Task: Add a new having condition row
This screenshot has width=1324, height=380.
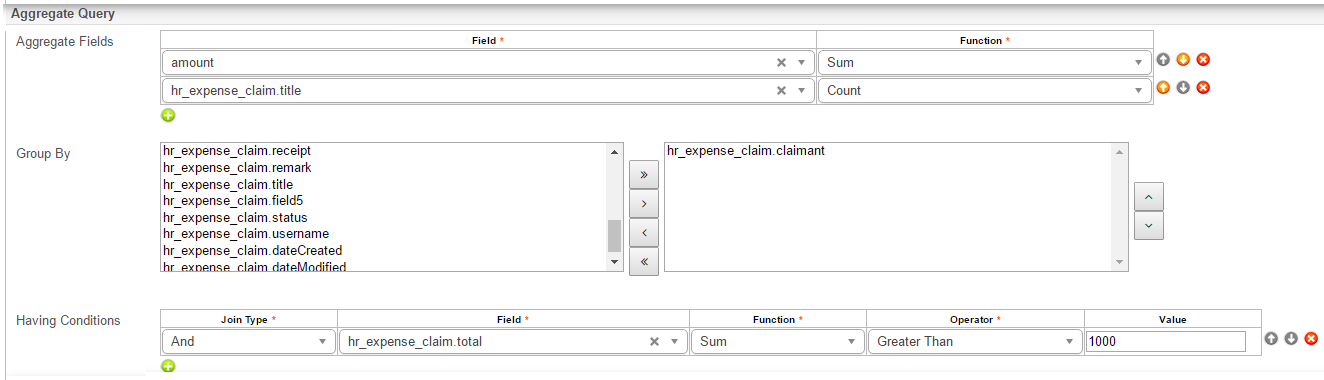Action: coord(168,366)
